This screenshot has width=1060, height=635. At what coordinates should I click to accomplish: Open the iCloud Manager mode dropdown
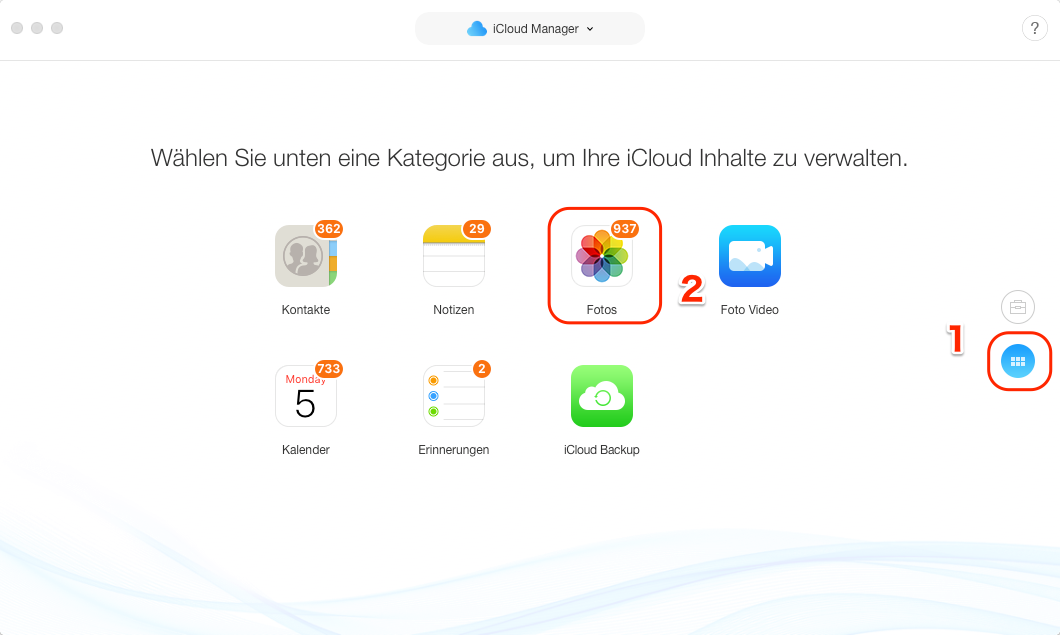coord(529,28)
